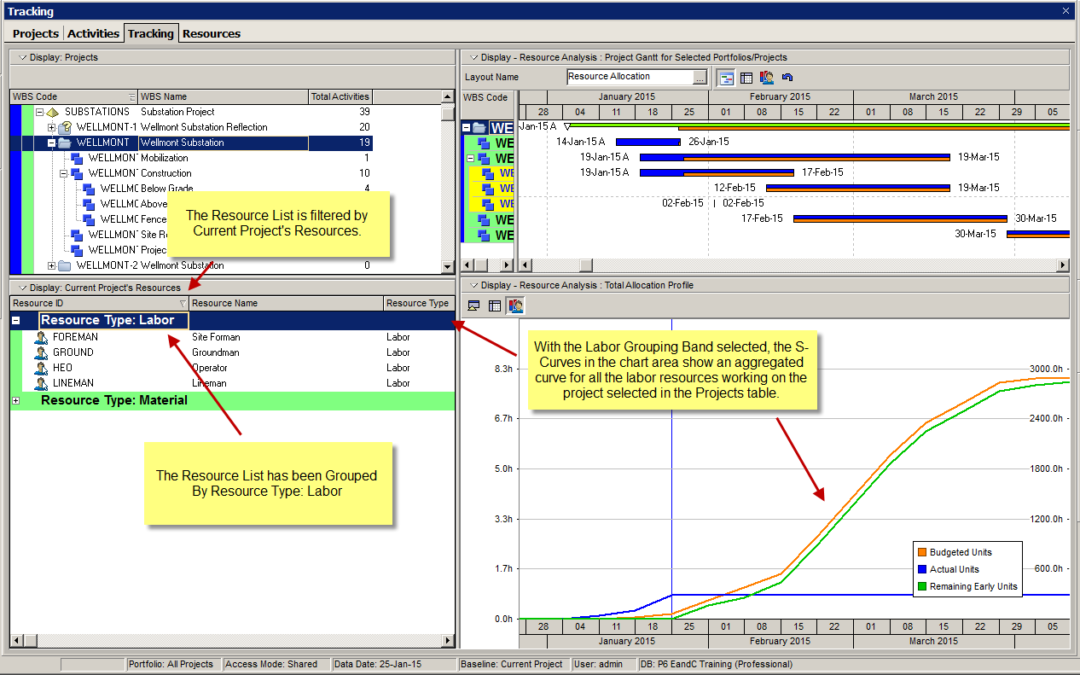
Task: Expand the WELLMONT-1 project node
Action: [x=52, y=128]
